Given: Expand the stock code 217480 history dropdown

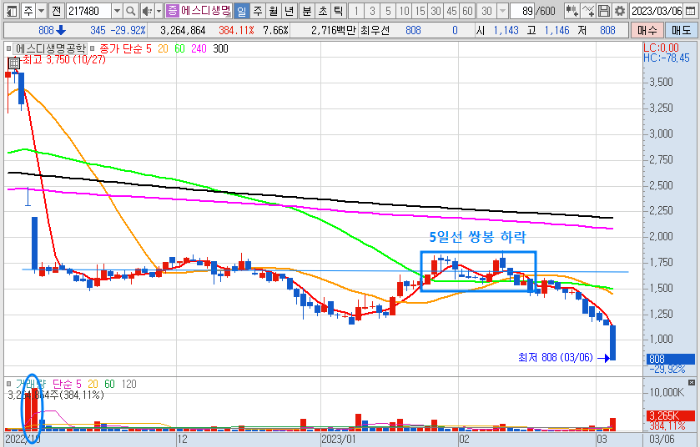Looking at the screenshot, I should [x=117, y=10].
